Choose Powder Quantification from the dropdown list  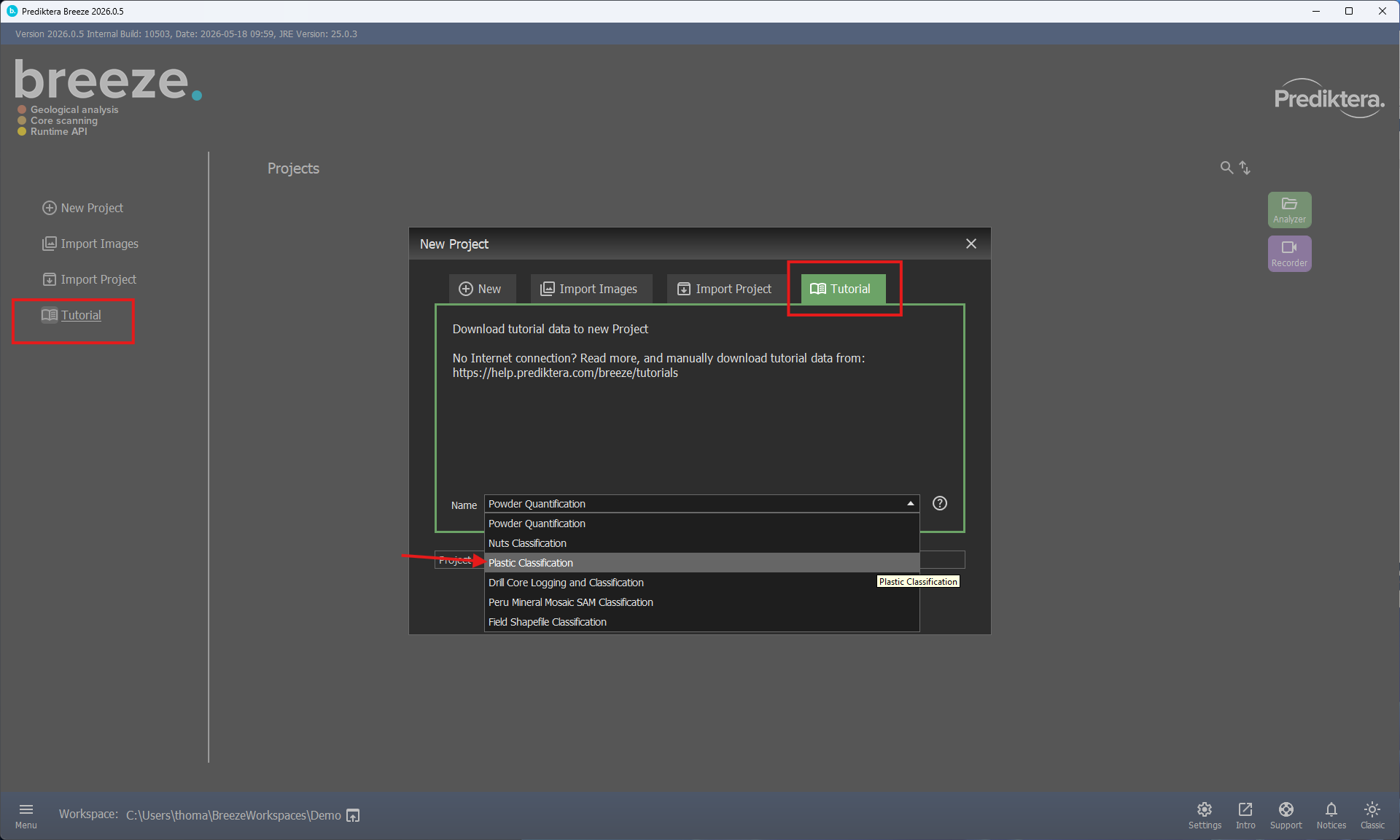701,524
